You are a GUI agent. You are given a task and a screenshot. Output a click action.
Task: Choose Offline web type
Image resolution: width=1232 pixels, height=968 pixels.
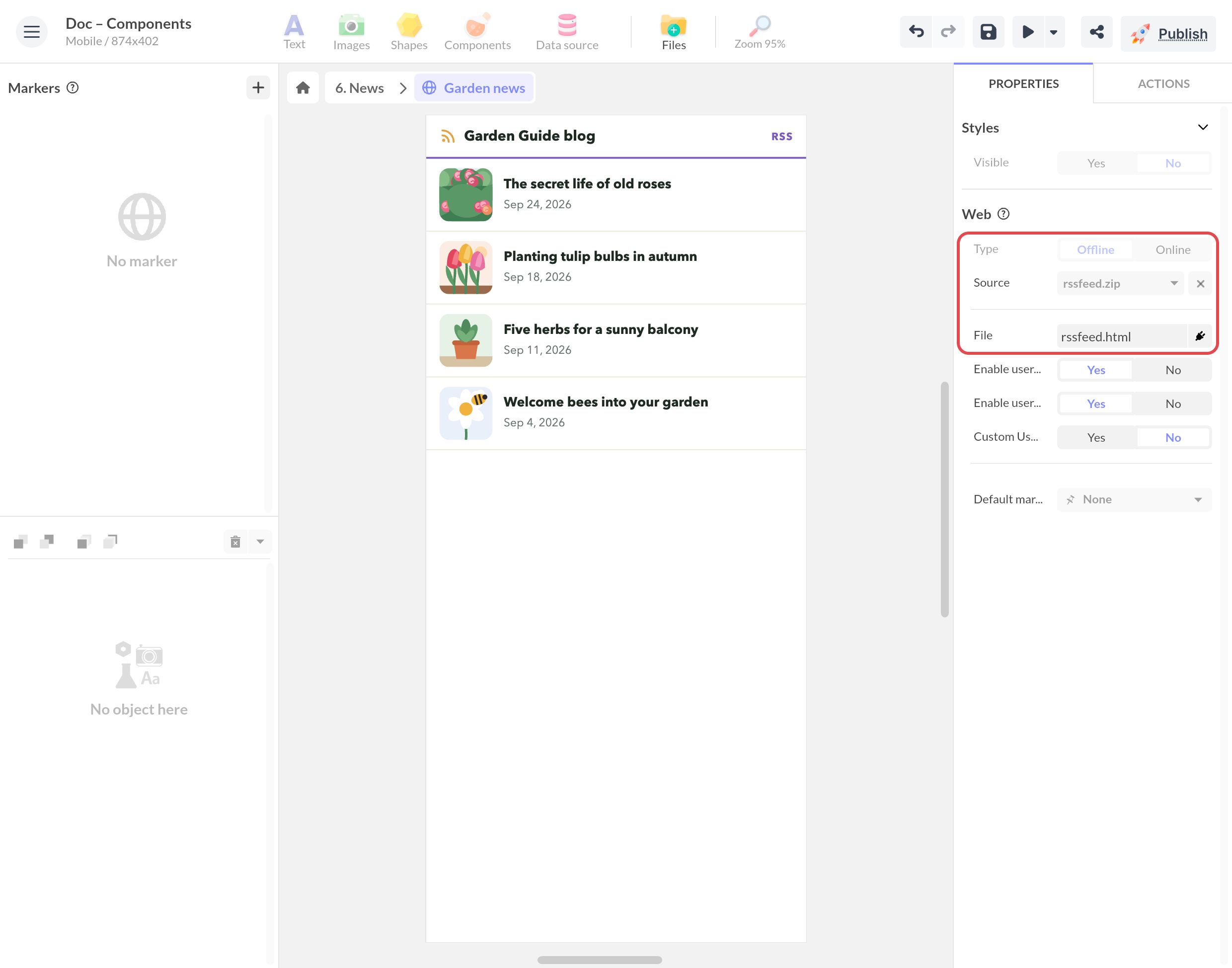pos(1095,249)
